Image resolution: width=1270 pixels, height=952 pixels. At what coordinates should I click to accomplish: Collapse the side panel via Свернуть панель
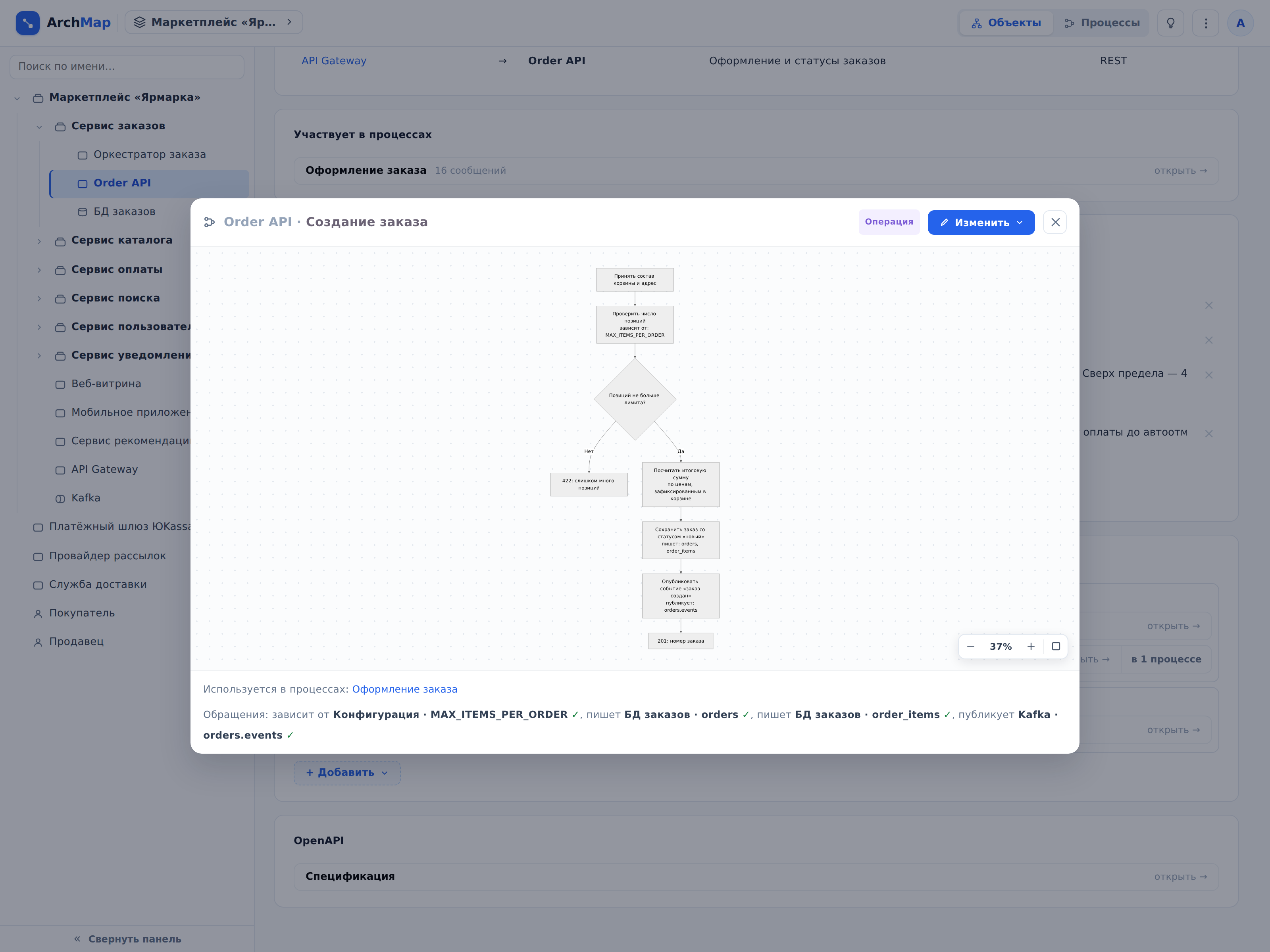[x=127, y=939]
